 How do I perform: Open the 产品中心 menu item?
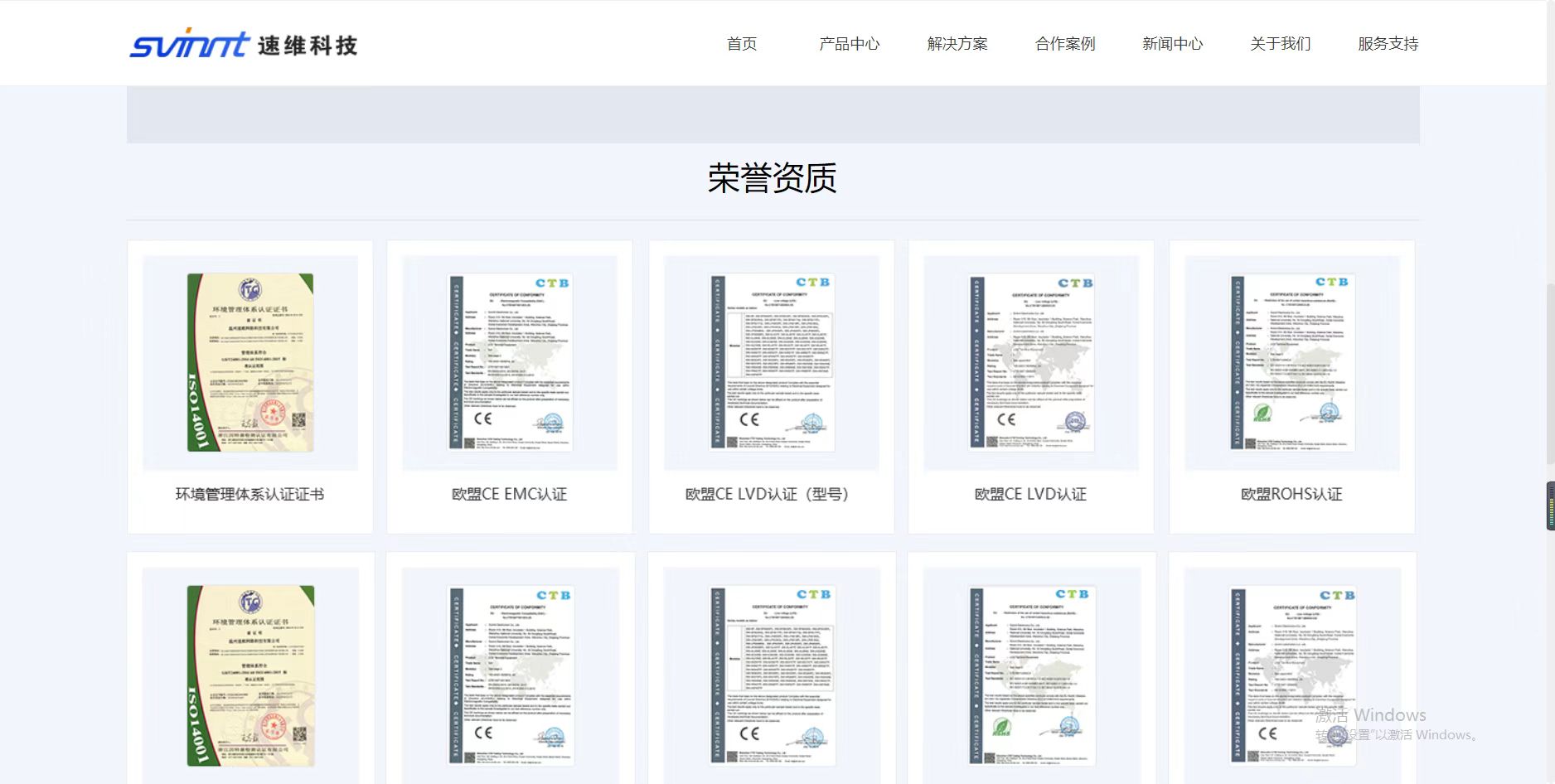coord(850,44)
